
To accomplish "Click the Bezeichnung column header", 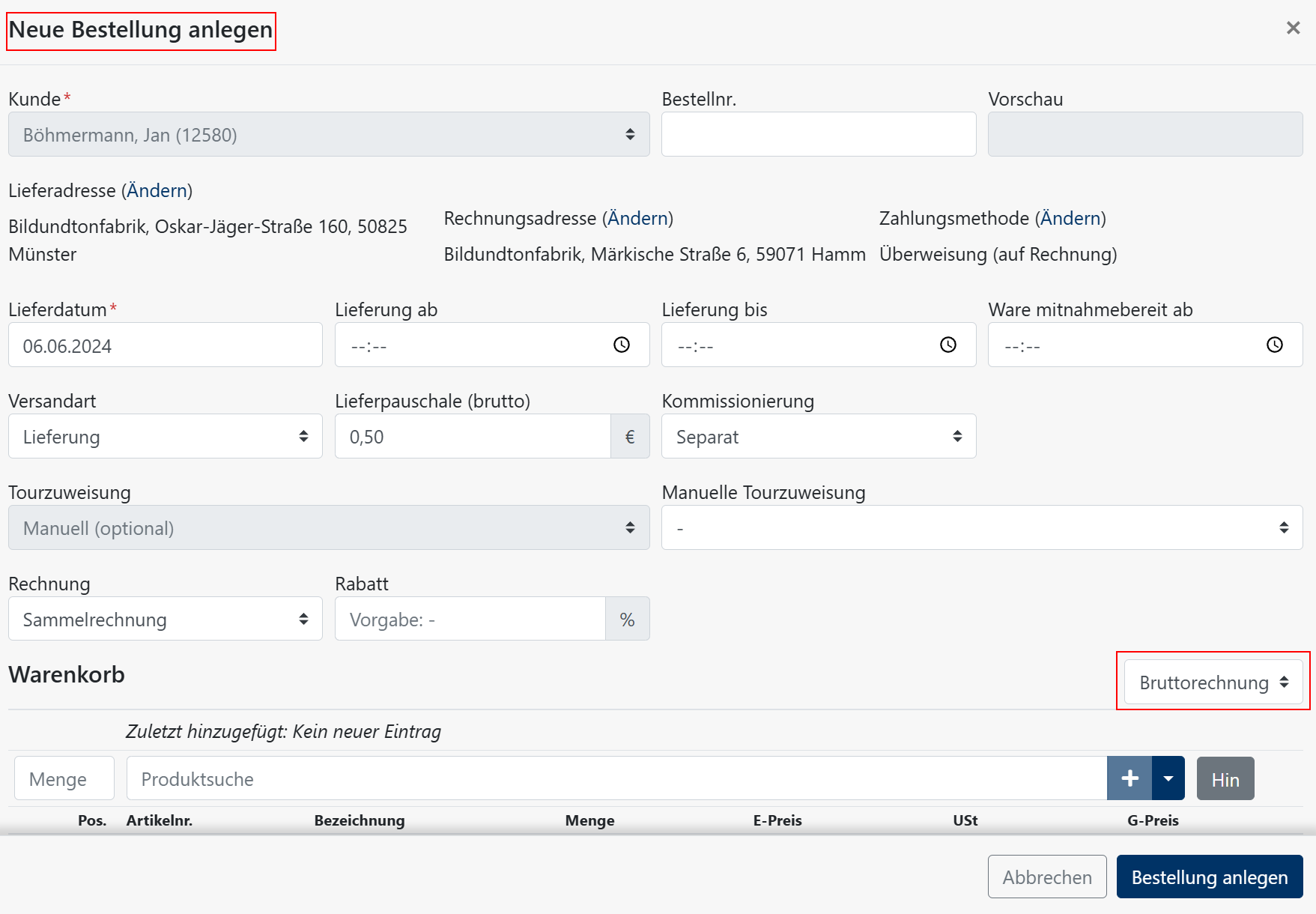I will [x=360, y=820].
